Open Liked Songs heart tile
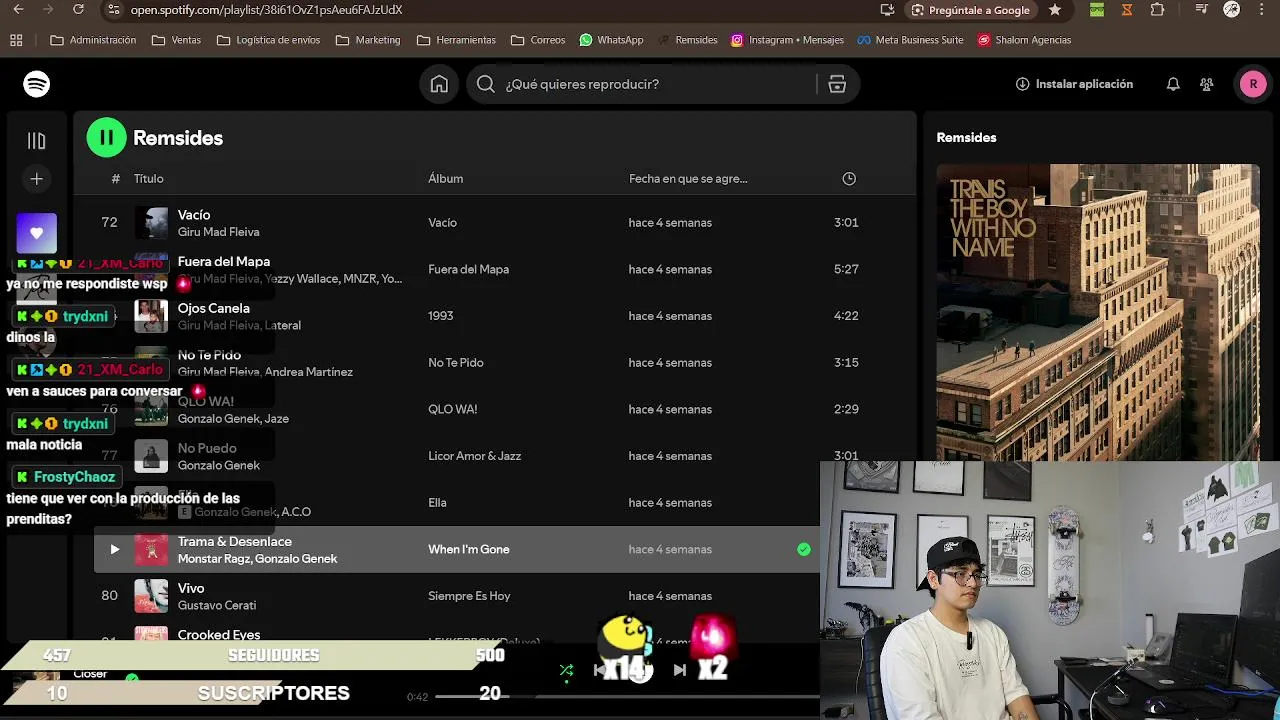1280x720 pixels. 37,233
